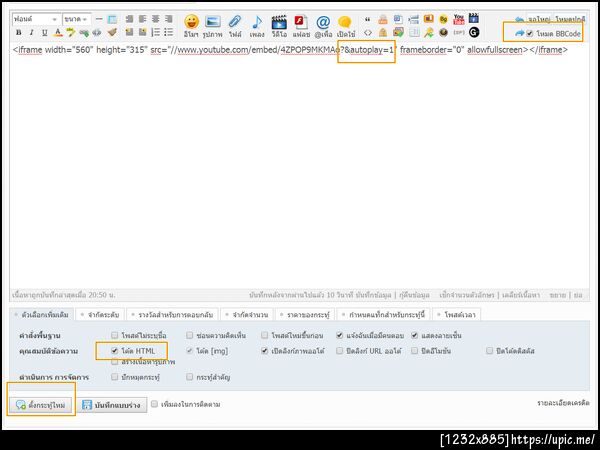Toggle the BBCode mode checkbox
The height and width of the screenshot is (450, 600).
click(x=530, y=34)
